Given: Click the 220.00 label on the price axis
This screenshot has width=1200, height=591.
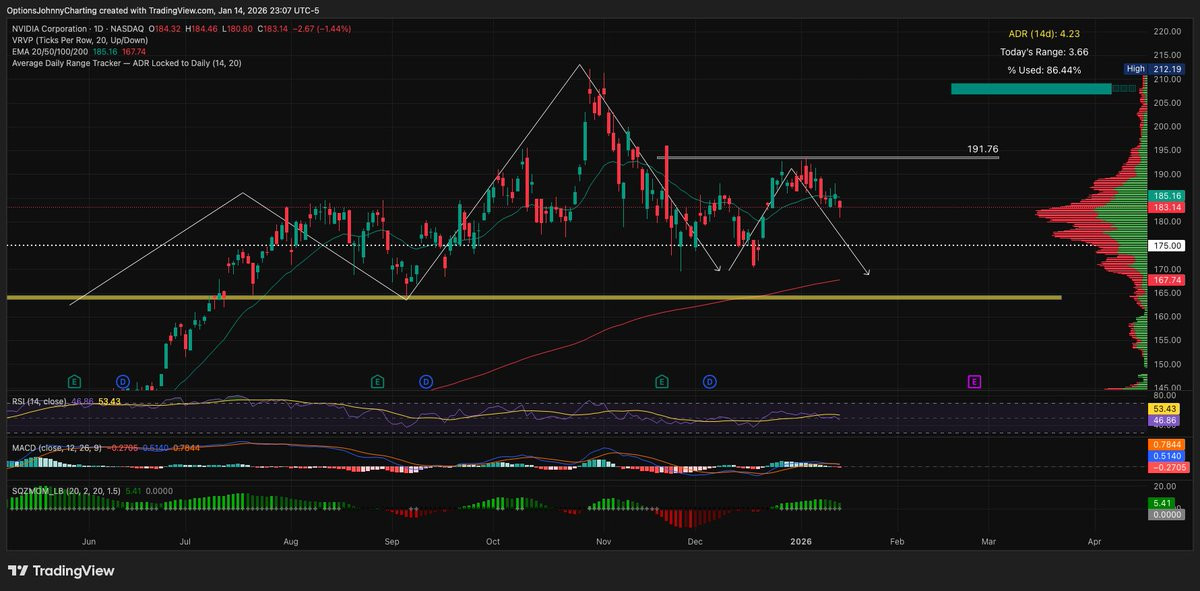Looking at the screenshot, I should 1167,31.
